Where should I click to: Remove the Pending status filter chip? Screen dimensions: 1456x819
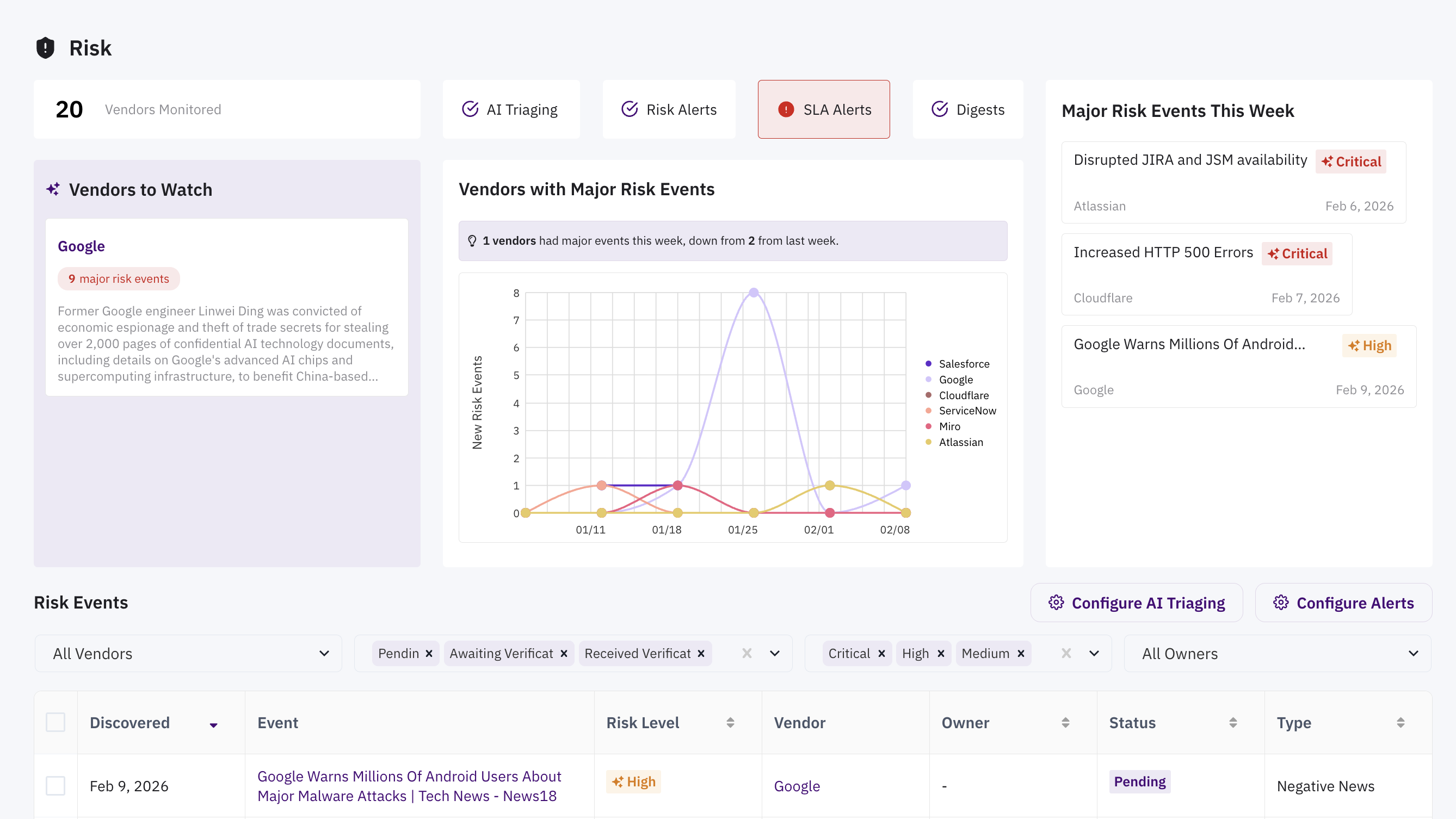click(429, 654)
